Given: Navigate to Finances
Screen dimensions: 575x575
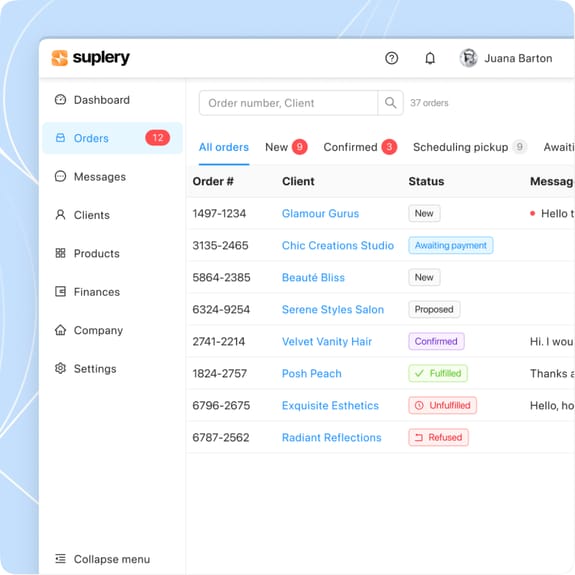Looking at the screenshot, I should (87, 292).
